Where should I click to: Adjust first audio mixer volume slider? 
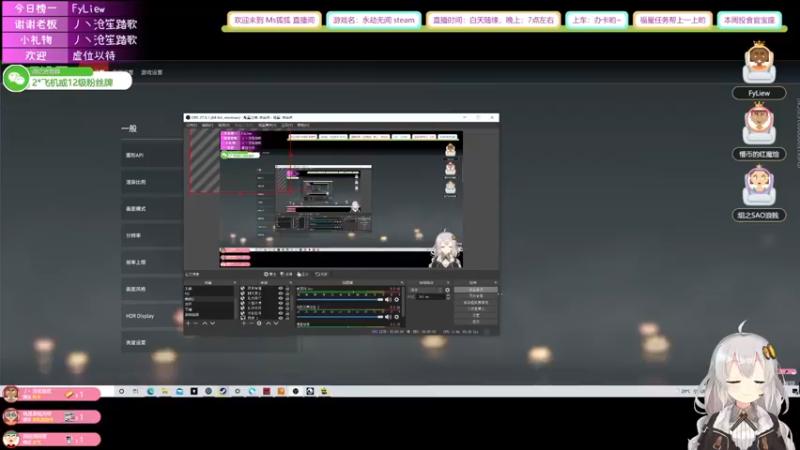click(340, 299)
